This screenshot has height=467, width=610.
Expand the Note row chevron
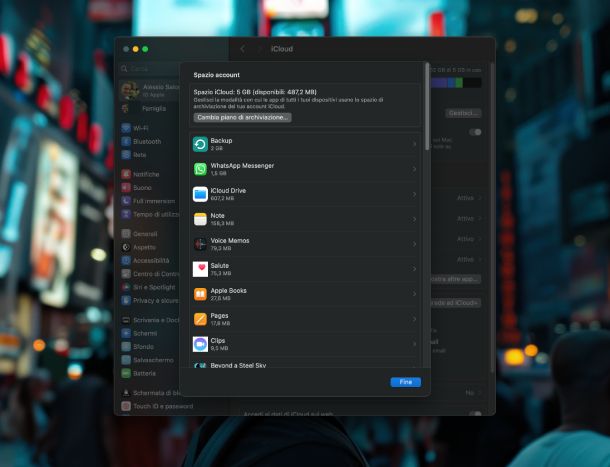(414, 219)
